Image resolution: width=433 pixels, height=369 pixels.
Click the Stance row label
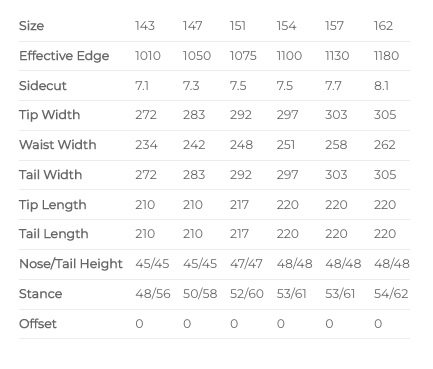[40, 294]
